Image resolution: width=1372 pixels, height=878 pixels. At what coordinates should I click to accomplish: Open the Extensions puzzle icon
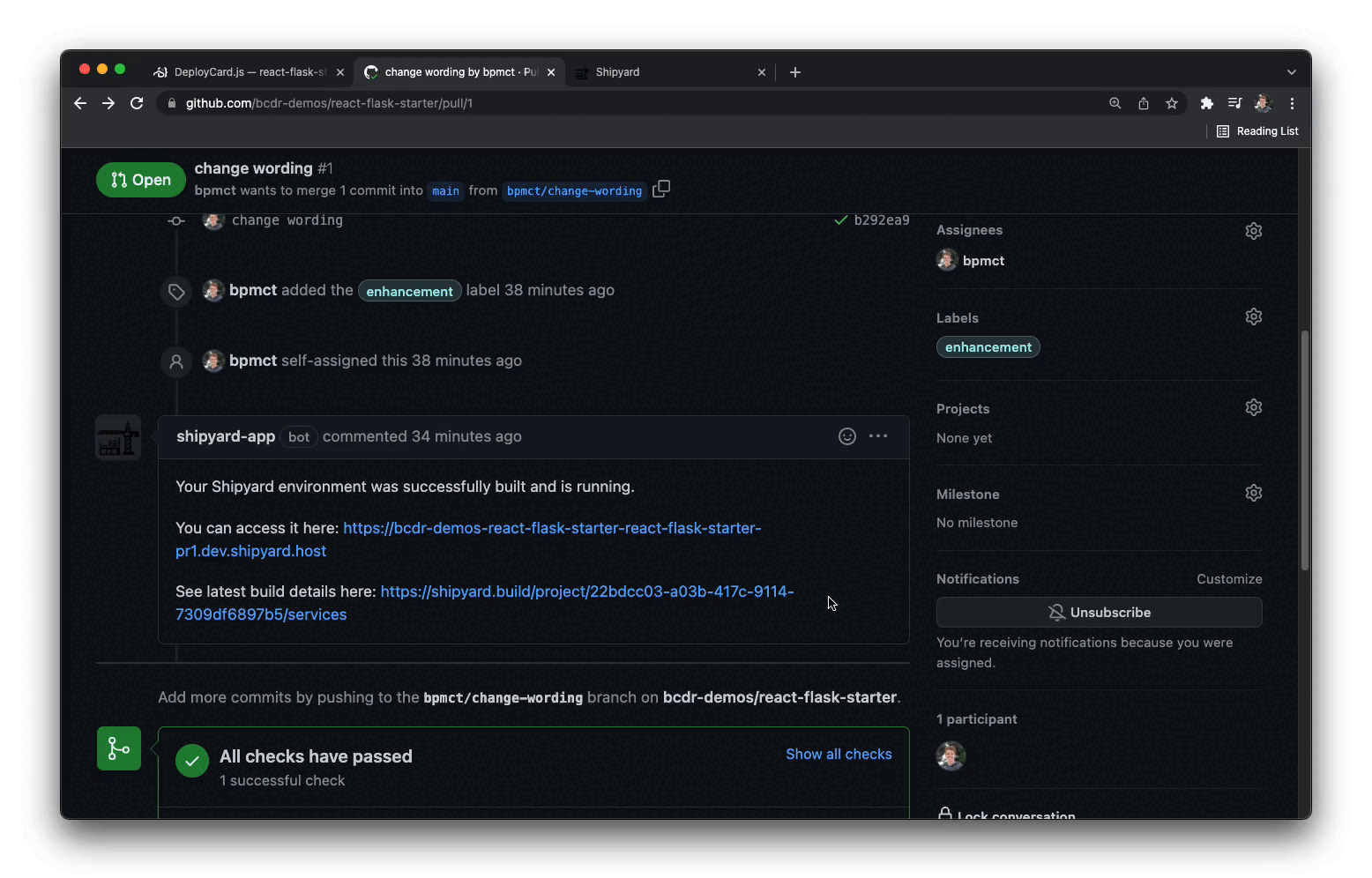click(x=1207, y=103)
